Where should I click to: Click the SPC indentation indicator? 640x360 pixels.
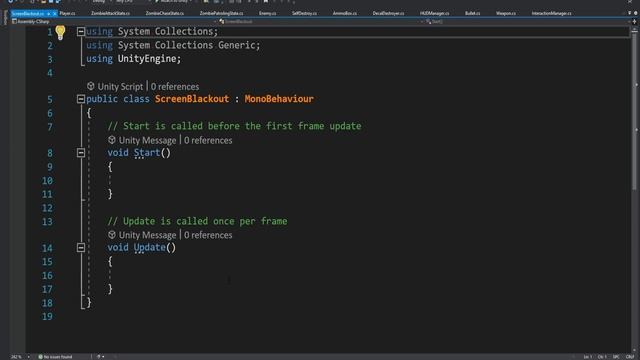click(x=616, y=357)
